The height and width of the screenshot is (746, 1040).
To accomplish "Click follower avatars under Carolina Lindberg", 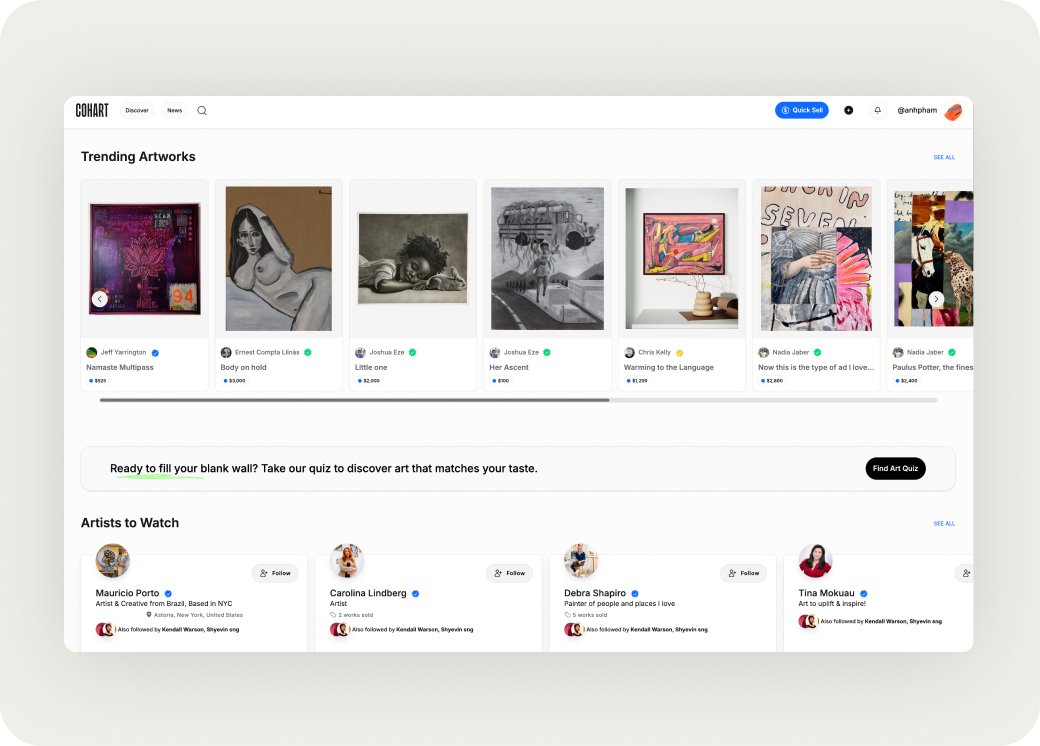I will [x=339, y=629].
